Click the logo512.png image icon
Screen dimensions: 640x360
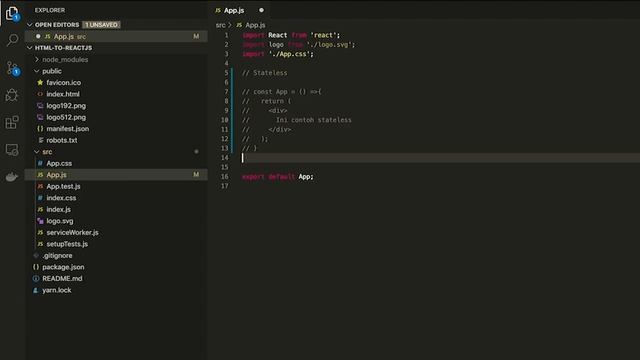point(40,117)
